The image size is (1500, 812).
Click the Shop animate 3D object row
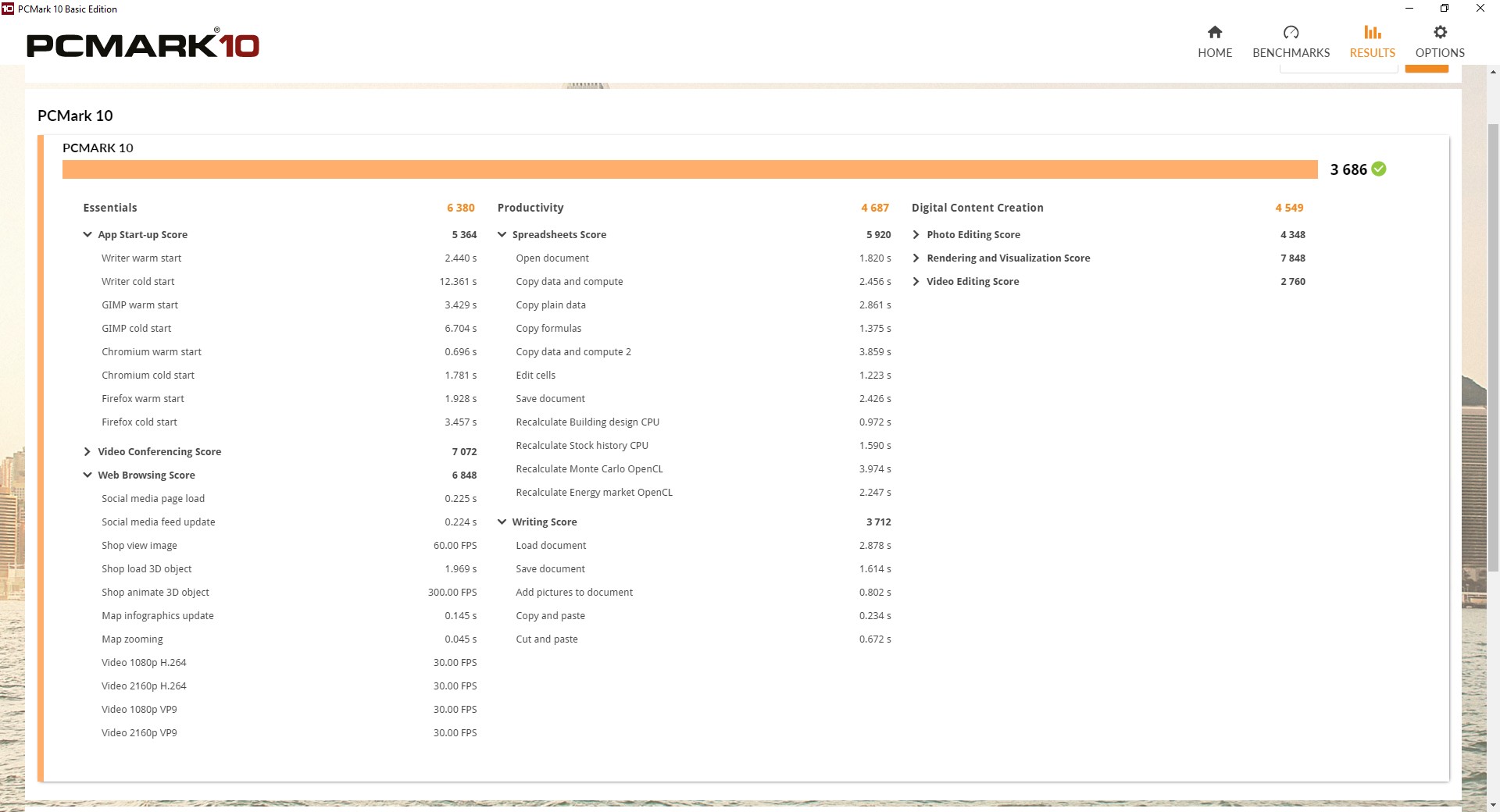pyautogui.click(x=288, y=592)
